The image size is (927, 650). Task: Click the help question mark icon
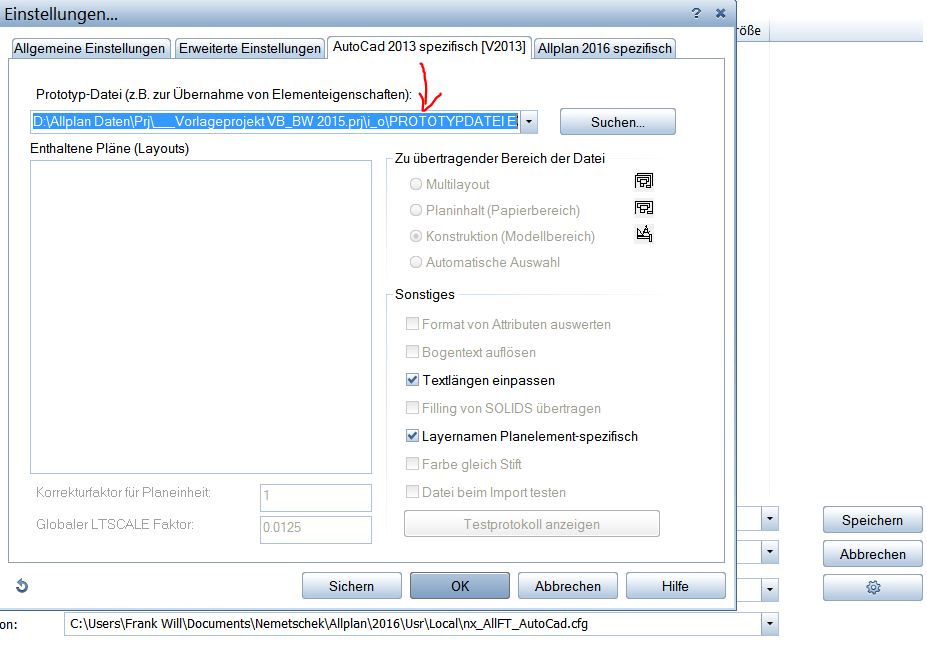(x=696, y=13)
